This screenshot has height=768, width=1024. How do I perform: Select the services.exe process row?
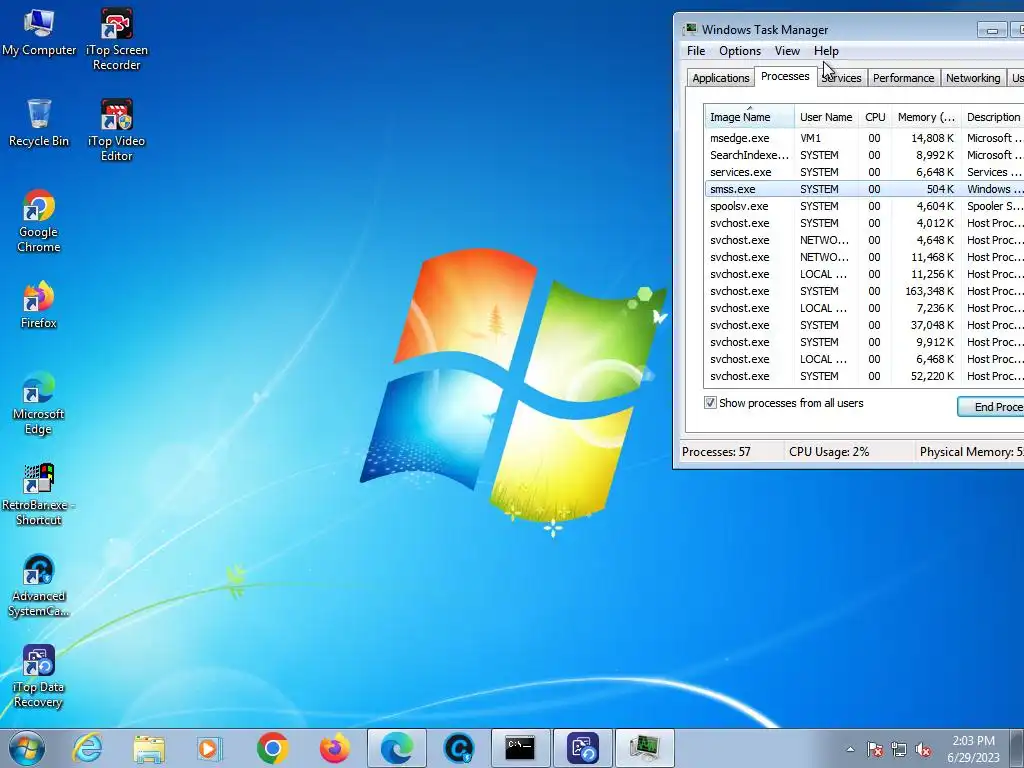click(864, 172)
